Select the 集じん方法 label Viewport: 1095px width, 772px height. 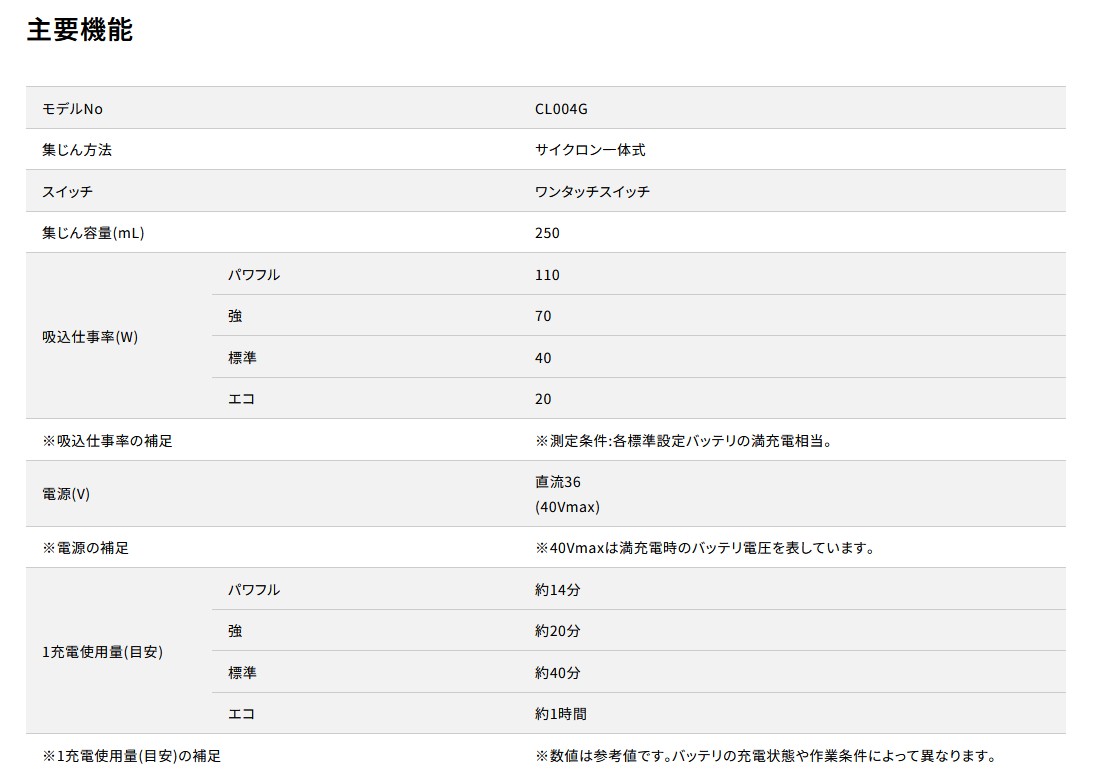(77, 150)
